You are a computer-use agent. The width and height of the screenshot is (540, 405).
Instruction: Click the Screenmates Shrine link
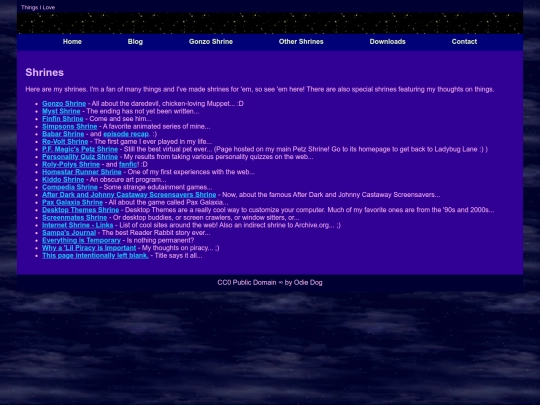coord(74,217)
